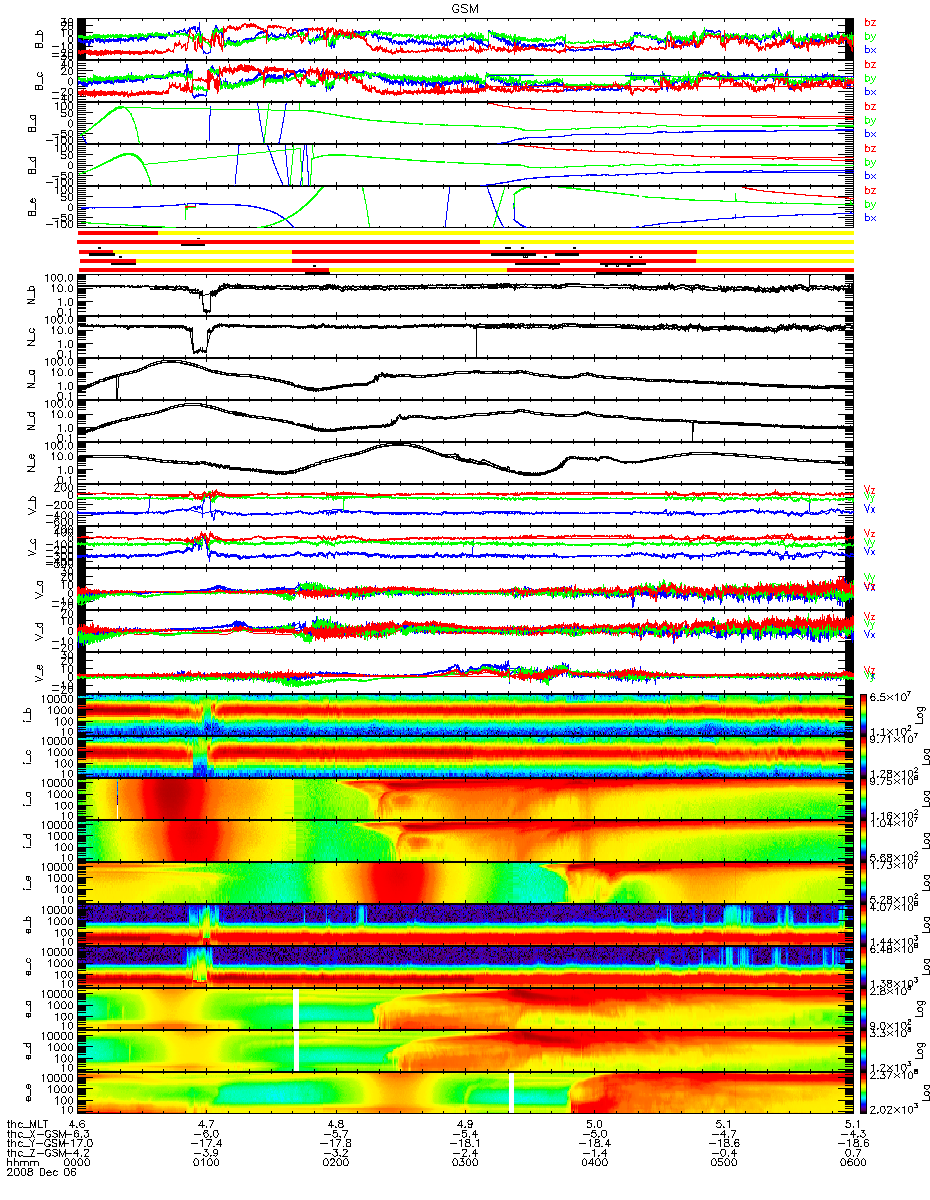Viewport: 930px width, 1200px height.
Task: Click the blue Vx legend of V_b panel
Action: coord(869,509)
